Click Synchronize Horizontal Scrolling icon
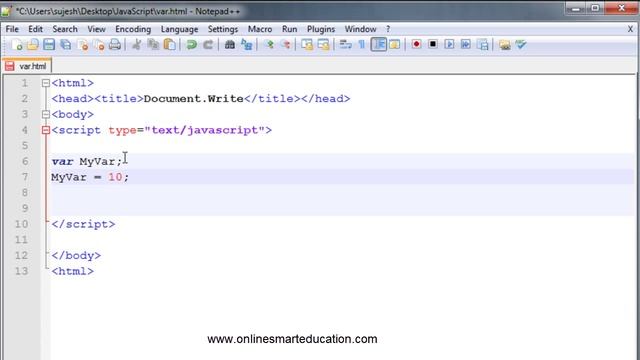The image size is (640, 360). click(x=323, y=44)
